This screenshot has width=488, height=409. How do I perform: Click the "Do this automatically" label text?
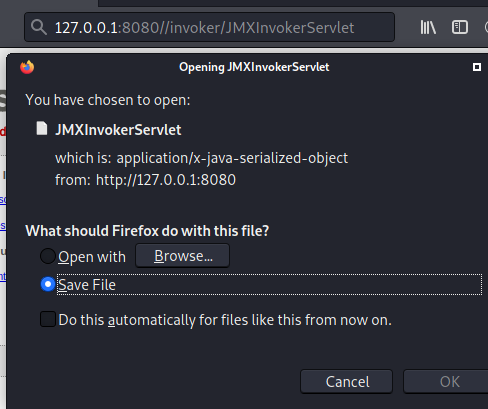point(225,320)
